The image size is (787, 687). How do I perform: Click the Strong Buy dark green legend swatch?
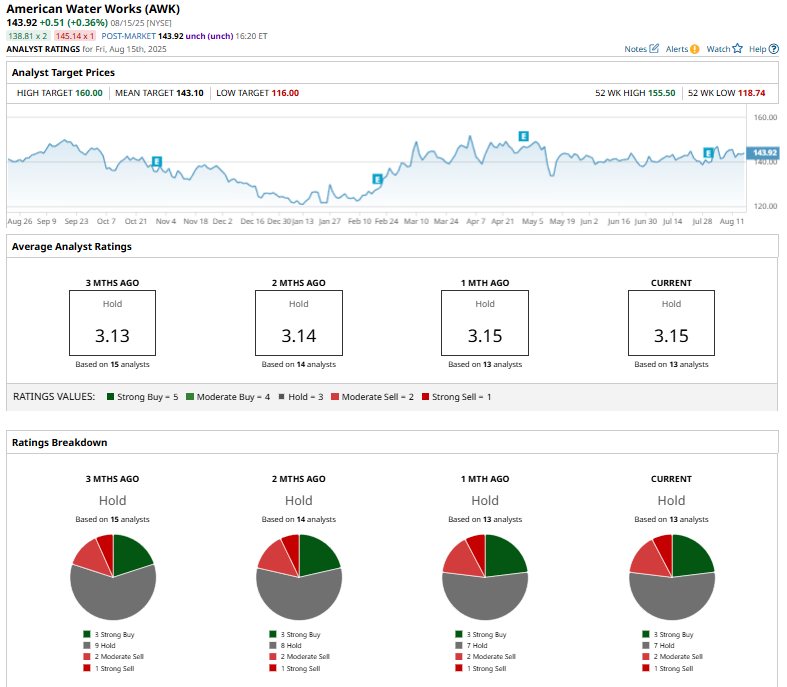pos(110,396)
